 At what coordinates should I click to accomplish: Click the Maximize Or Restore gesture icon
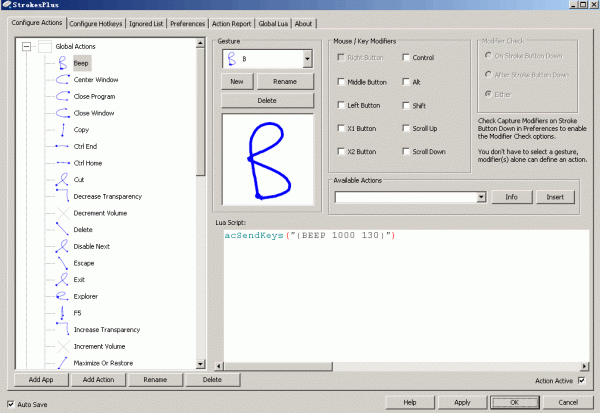click(x=62, y=362)
